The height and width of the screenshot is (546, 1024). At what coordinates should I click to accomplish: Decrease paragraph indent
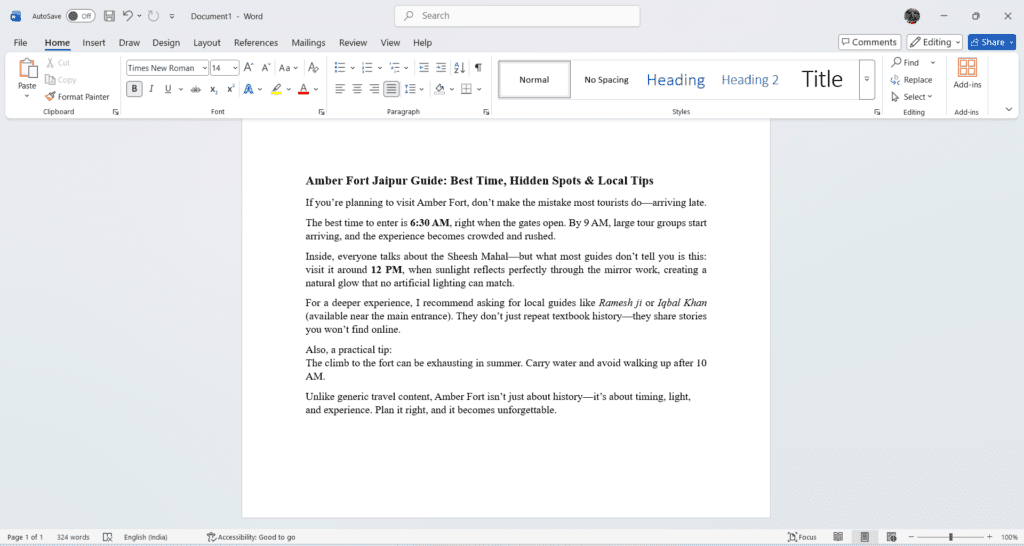click(424, 67)
